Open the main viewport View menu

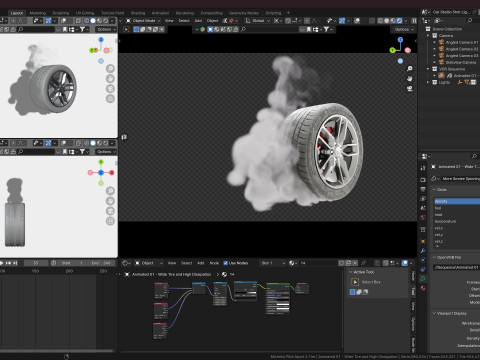click(169, 21)
